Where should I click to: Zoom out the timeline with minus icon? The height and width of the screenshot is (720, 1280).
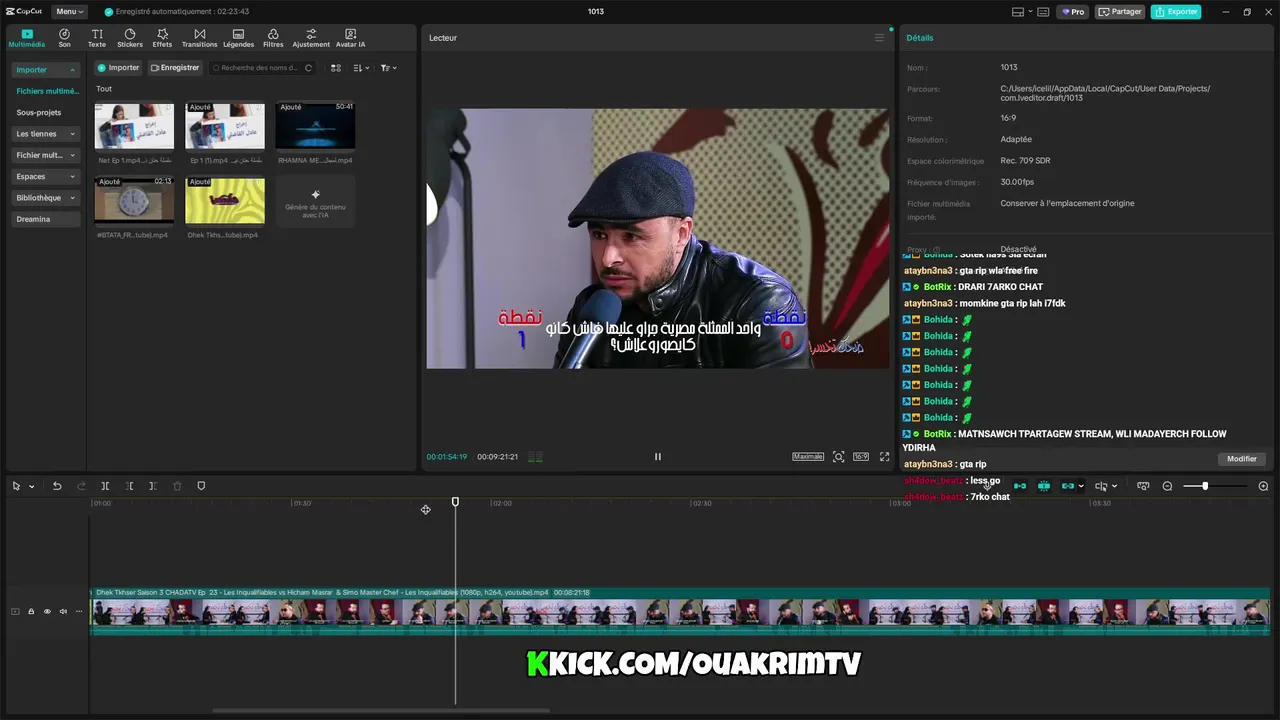point(1167,486)
